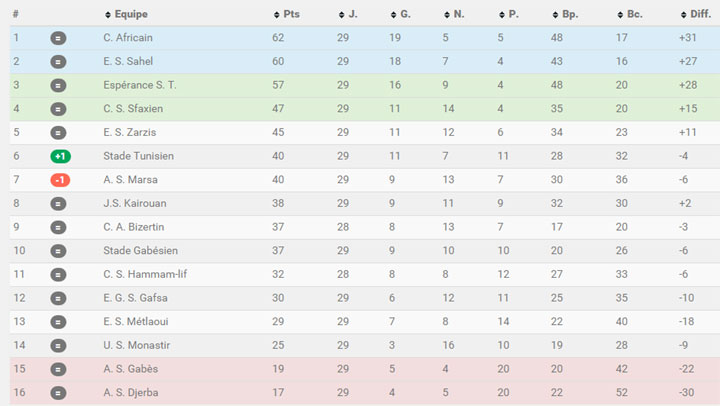Click the equals badge next to U. S. Monastir
The width and height of the screenshot is (720, 406).
58,345
